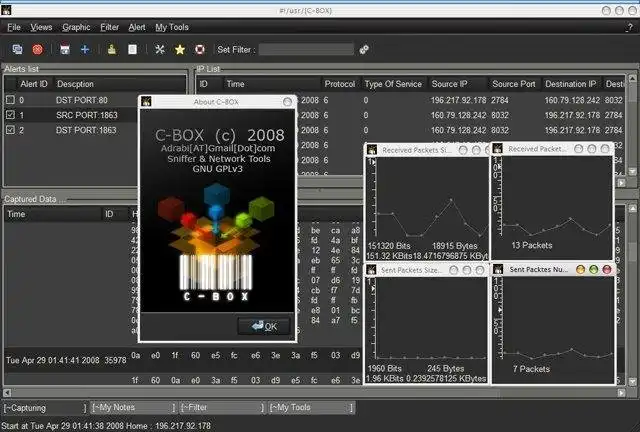Click the About C-BOX window icon

146,101
